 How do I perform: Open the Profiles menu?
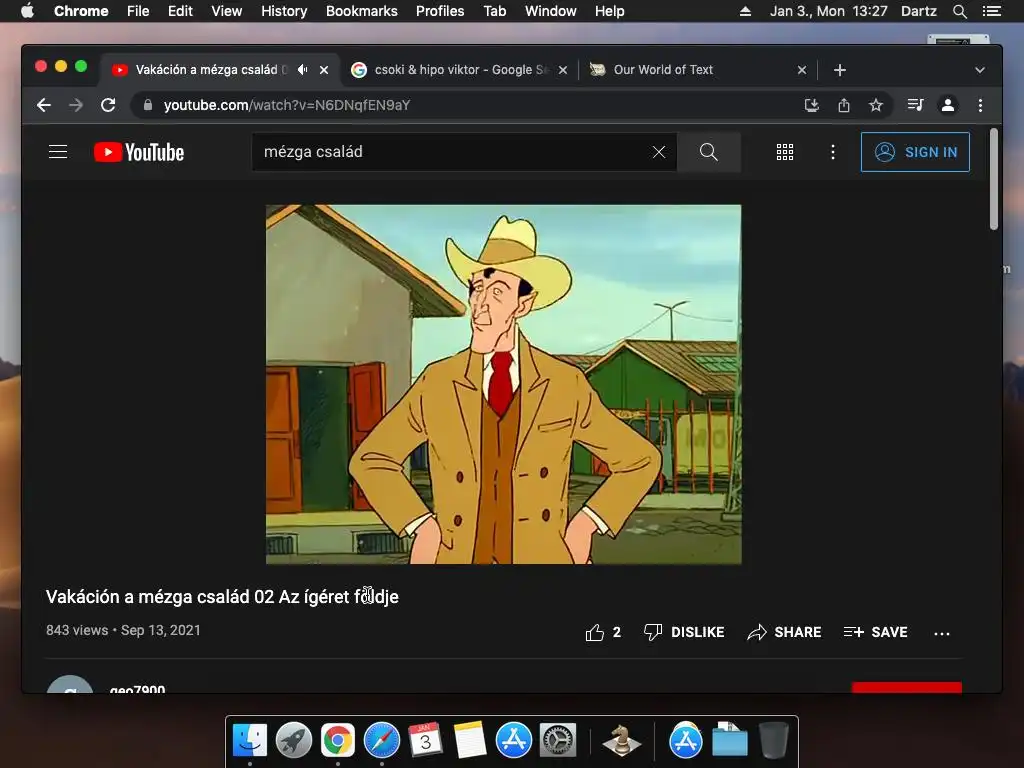click(440, 11)
